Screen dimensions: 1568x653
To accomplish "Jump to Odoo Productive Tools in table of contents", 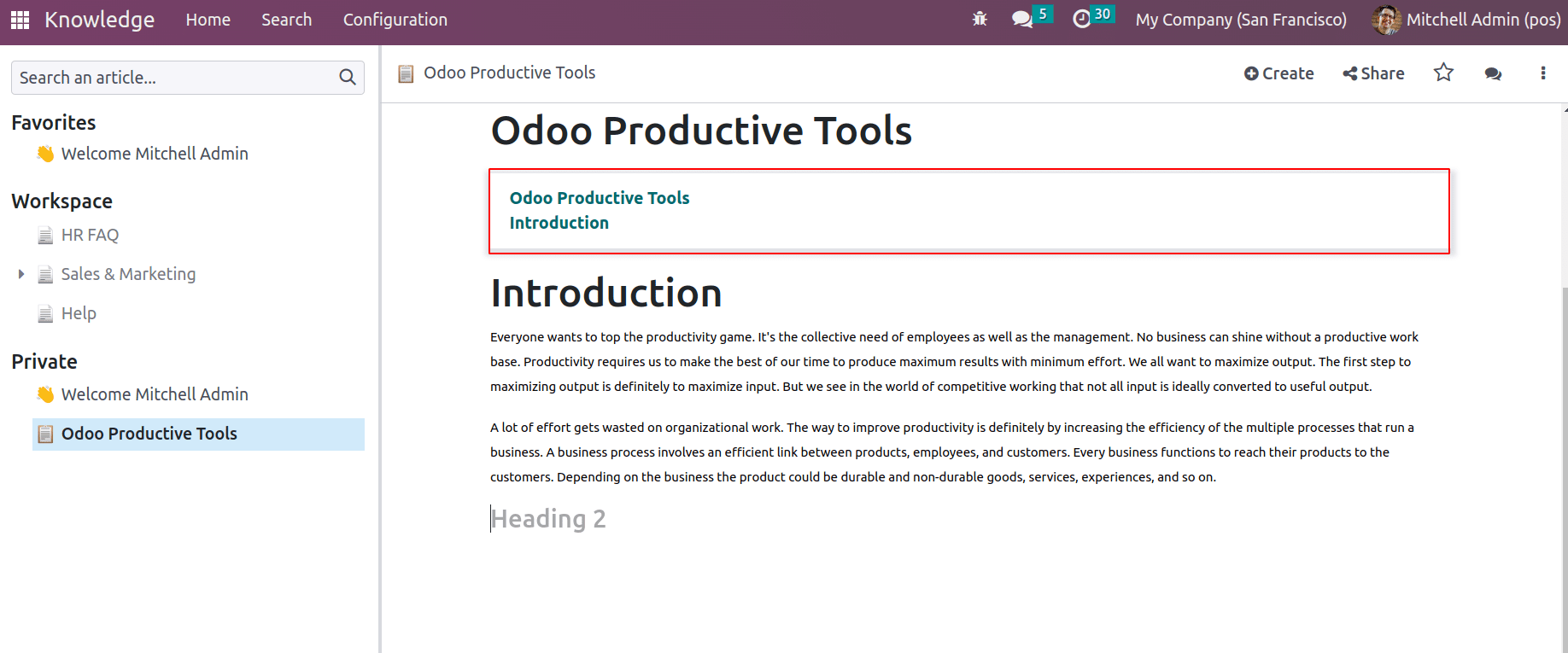I will tap(600, 198).
